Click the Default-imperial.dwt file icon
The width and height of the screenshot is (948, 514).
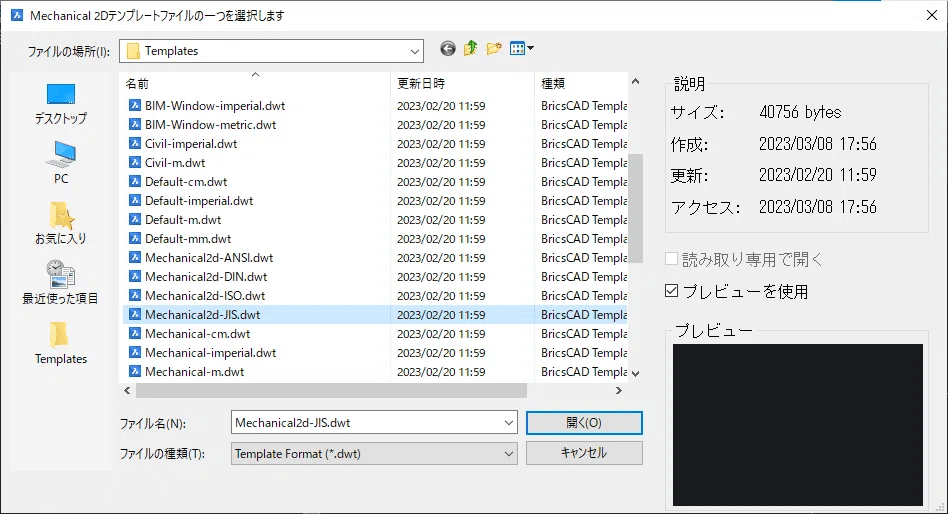[x=135, y=200]
